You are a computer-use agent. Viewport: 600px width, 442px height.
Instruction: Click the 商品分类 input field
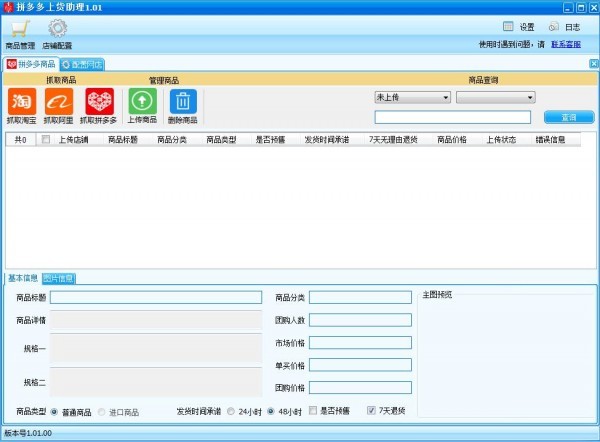(x=360, y=297)
